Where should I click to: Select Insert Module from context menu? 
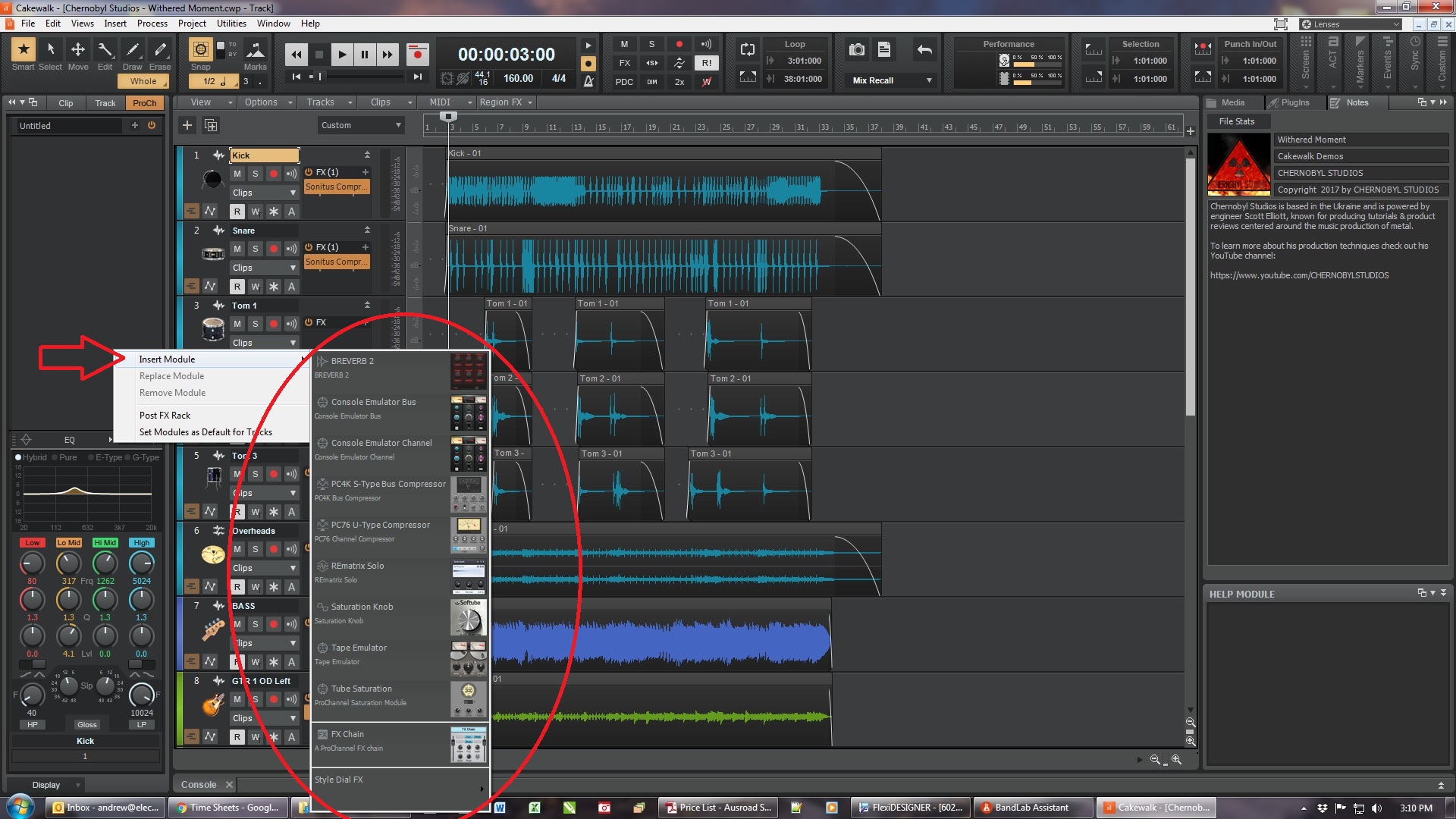pyautogui.click(x=166, y=358)
